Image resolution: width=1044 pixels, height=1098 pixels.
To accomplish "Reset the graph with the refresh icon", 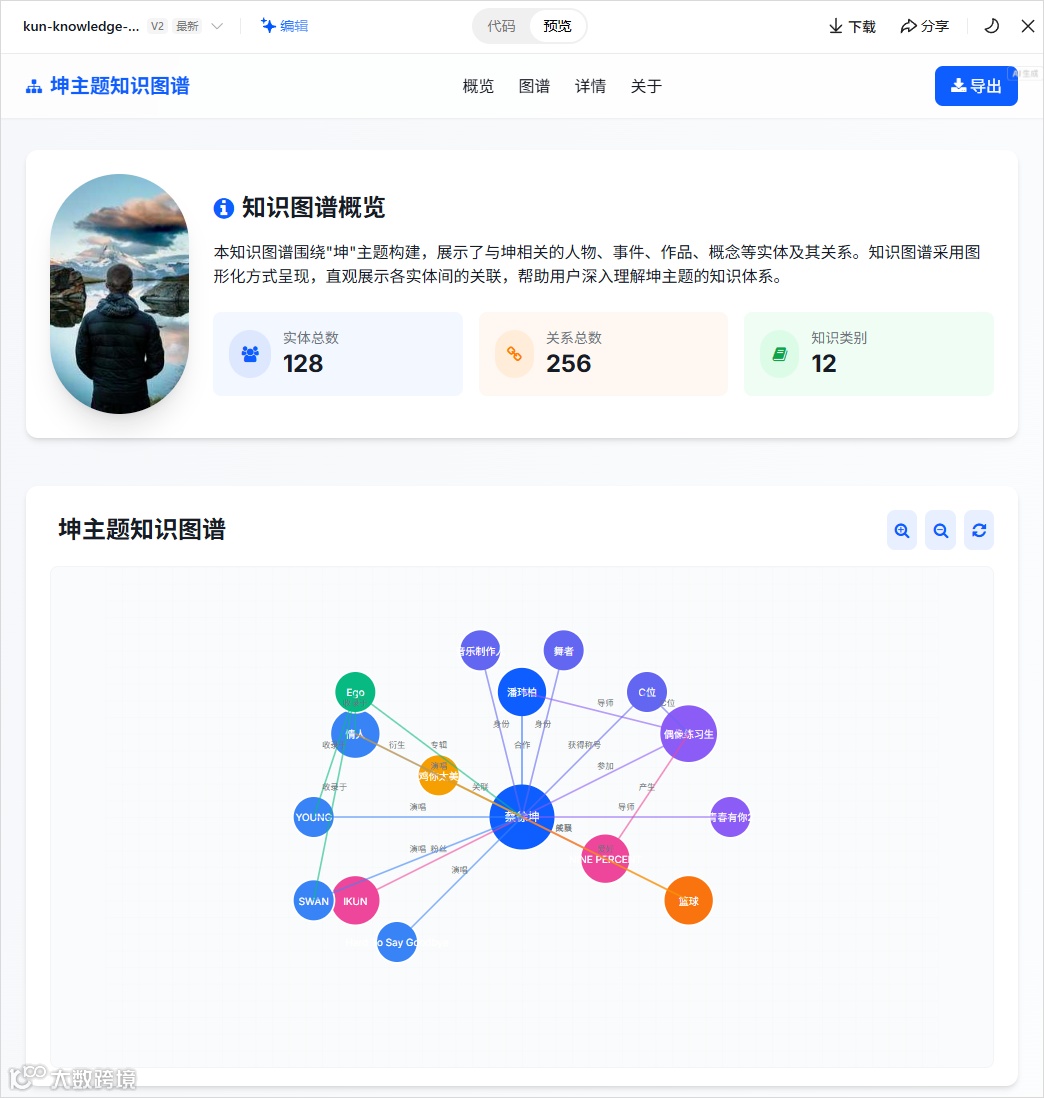I will pos(979,530).
